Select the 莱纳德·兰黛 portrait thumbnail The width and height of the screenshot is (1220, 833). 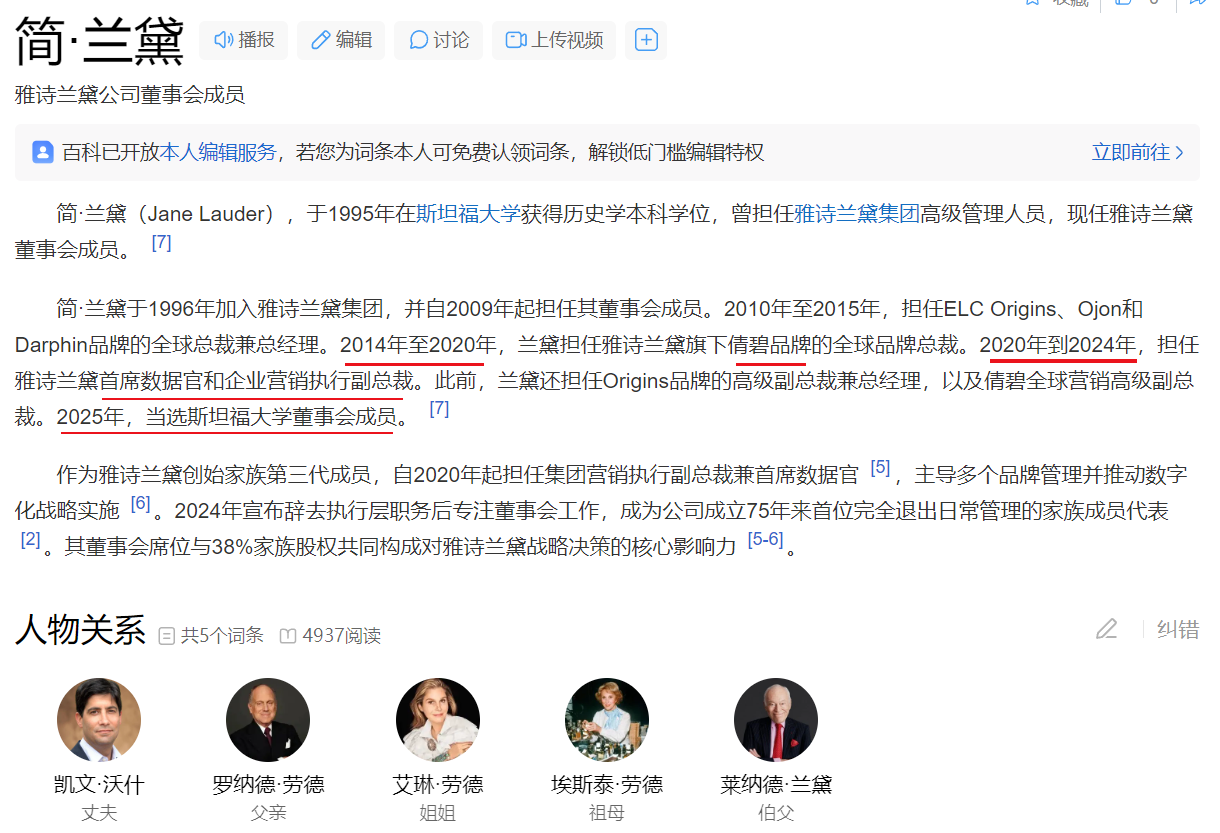[776, 719]
